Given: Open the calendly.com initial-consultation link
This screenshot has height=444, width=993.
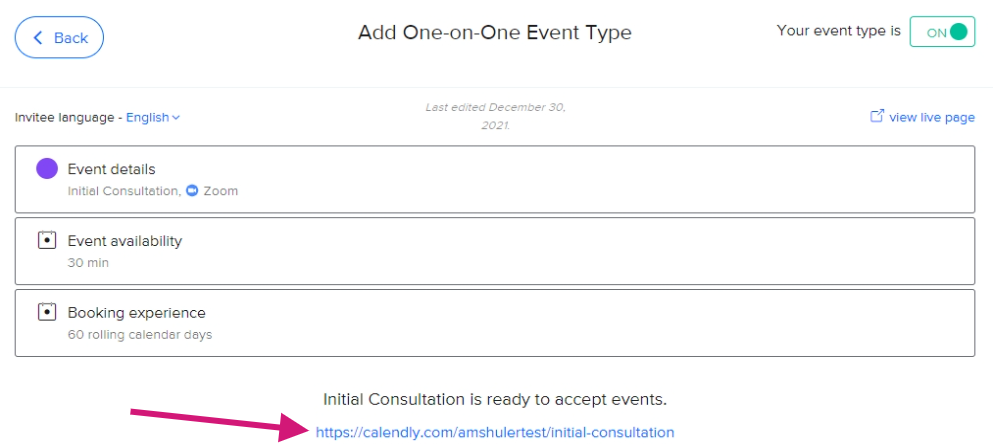Looking at the screenshot, I should [495, 433].
